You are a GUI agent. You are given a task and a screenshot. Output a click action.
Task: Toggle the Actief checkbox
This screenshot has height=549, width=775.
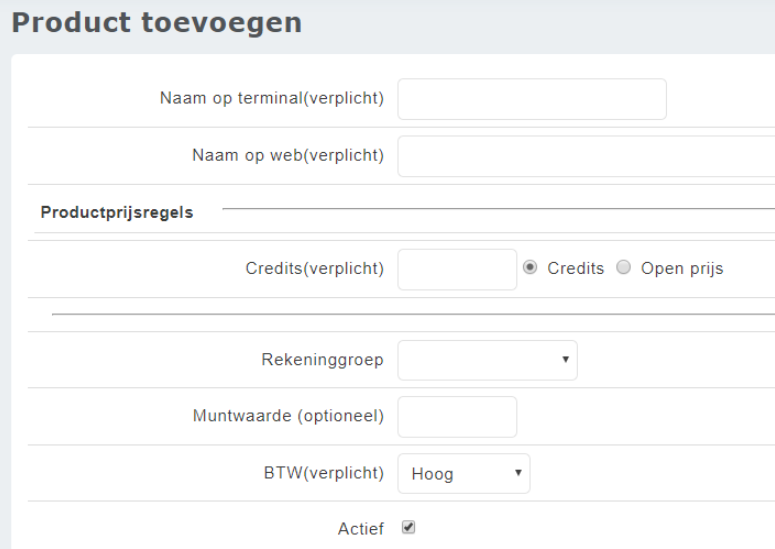point(408,528)
